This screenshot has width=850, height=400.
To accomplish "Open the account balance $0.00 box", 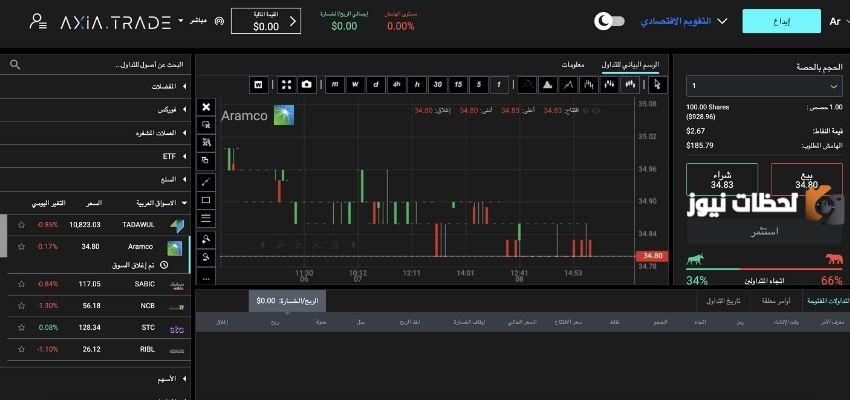I will pyautogui.click(x=266, y=22).
